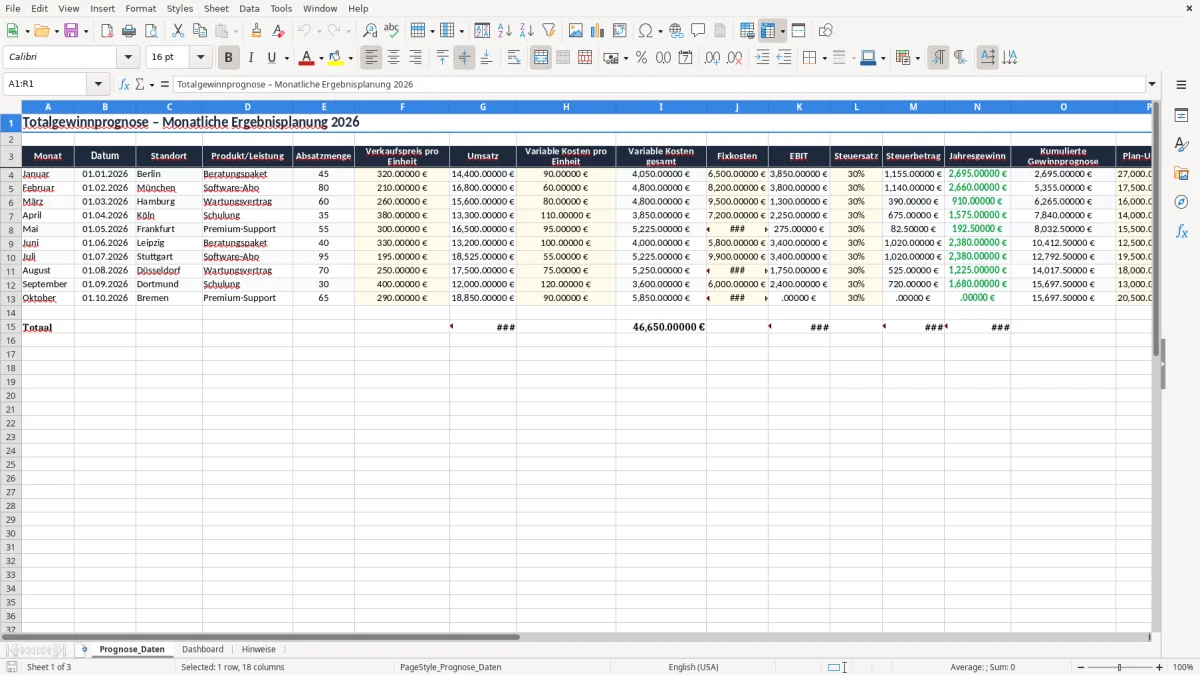This screenshot has width=1200, height=675.
Task: Insert a chart
Action: tap(598, 31)
